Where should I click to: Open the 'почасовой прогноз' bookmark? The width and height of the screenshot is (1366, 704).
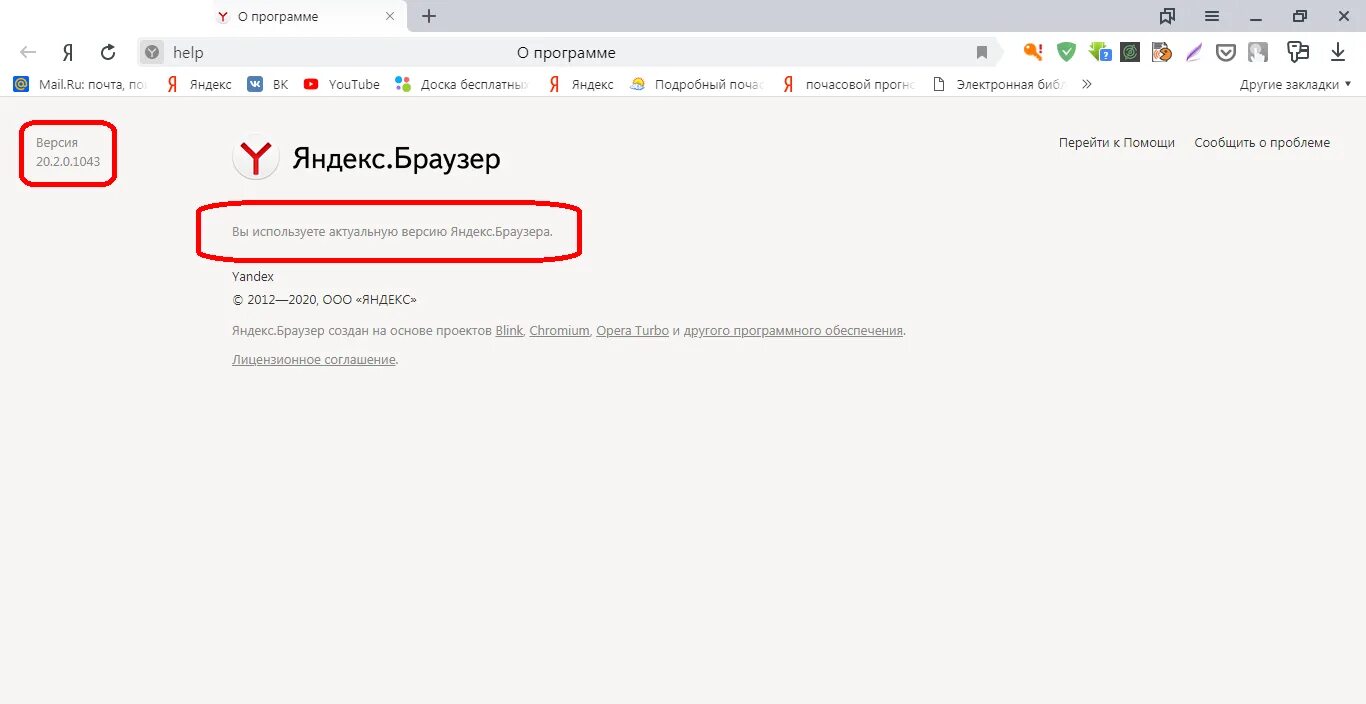[x=848, y=85]
